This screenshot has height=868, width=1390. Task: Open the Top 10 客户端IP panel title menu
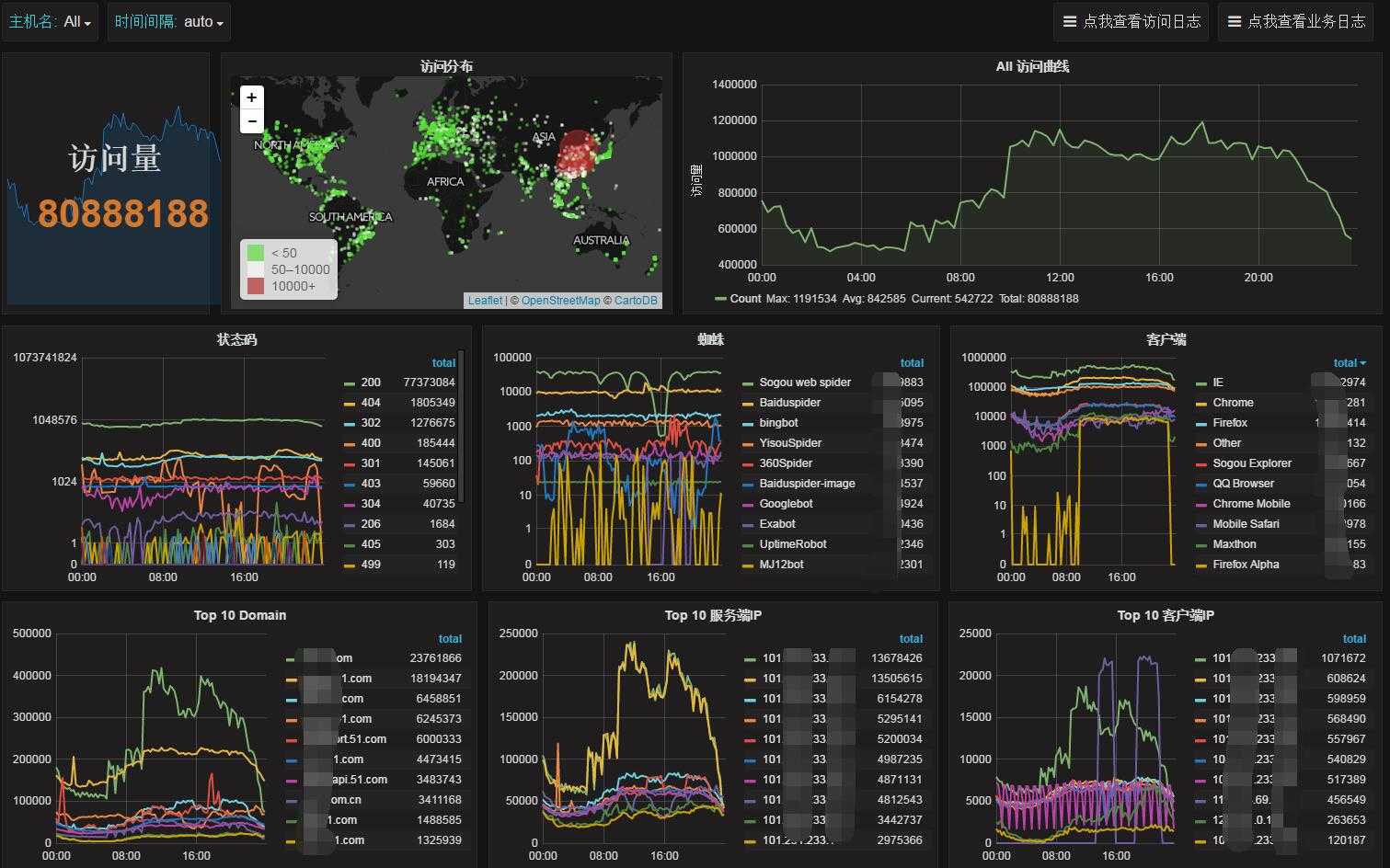pyautogui.click(x=1166, y=615)
